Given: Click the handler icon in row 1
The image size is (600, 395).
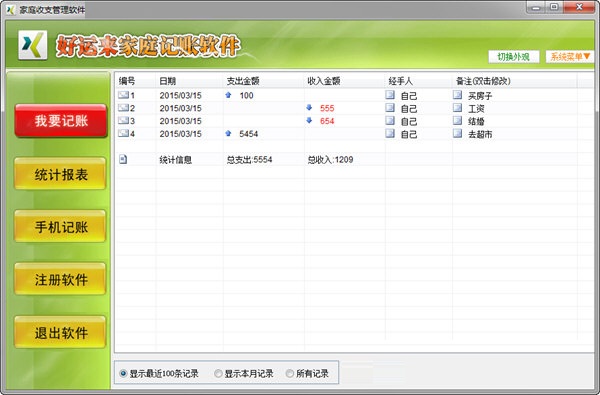Looking at the screenshot, I should (x=390, y=95).
